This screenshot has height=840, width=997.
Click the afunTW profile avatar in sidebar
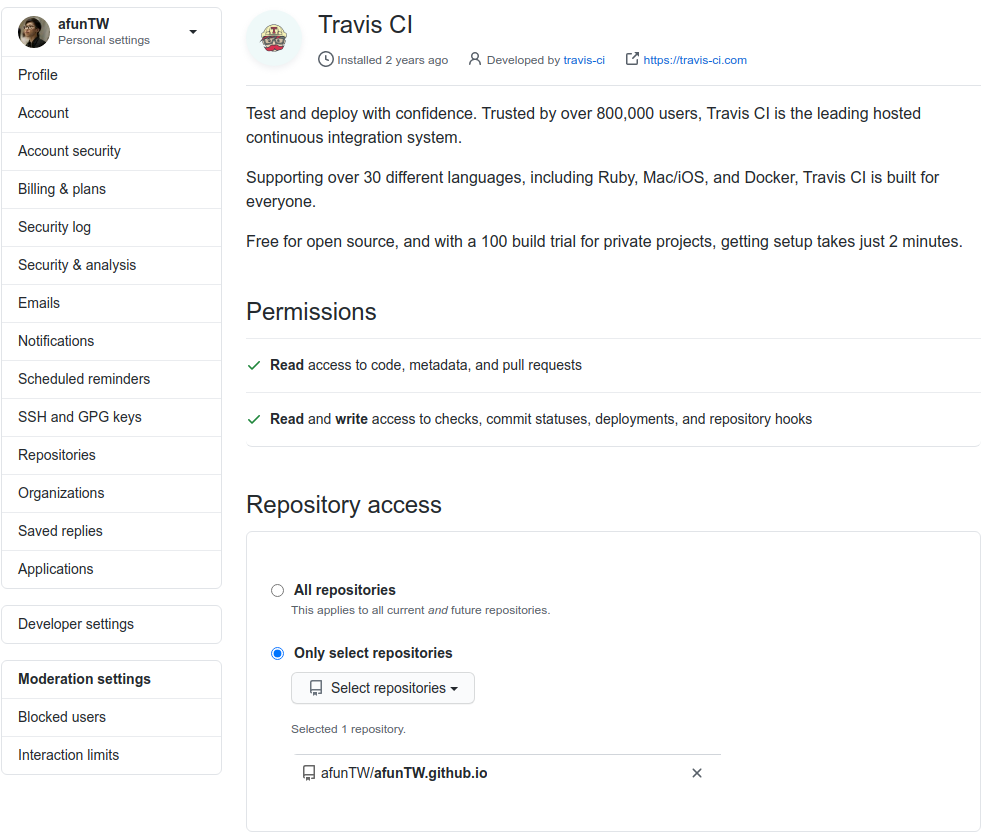click(33, 31)
